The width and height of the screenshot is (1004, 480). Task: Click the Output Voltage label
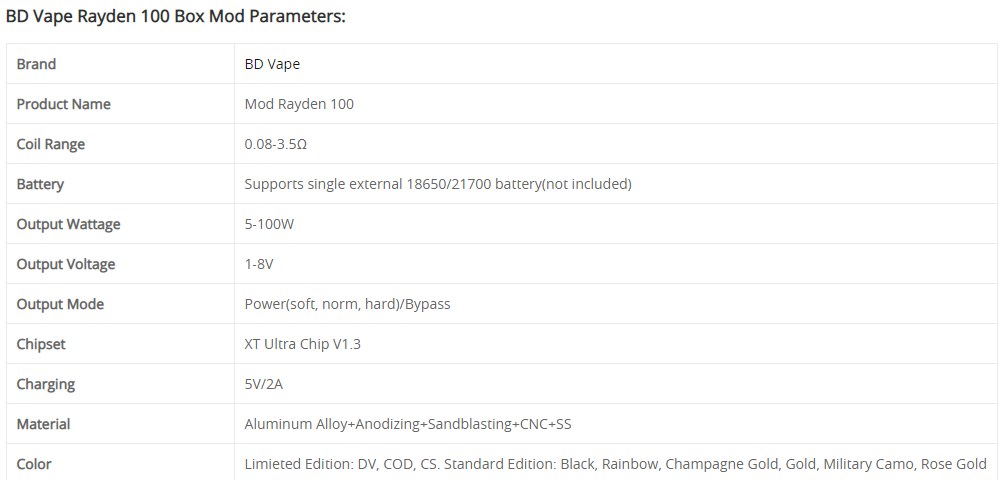[66, 264]
